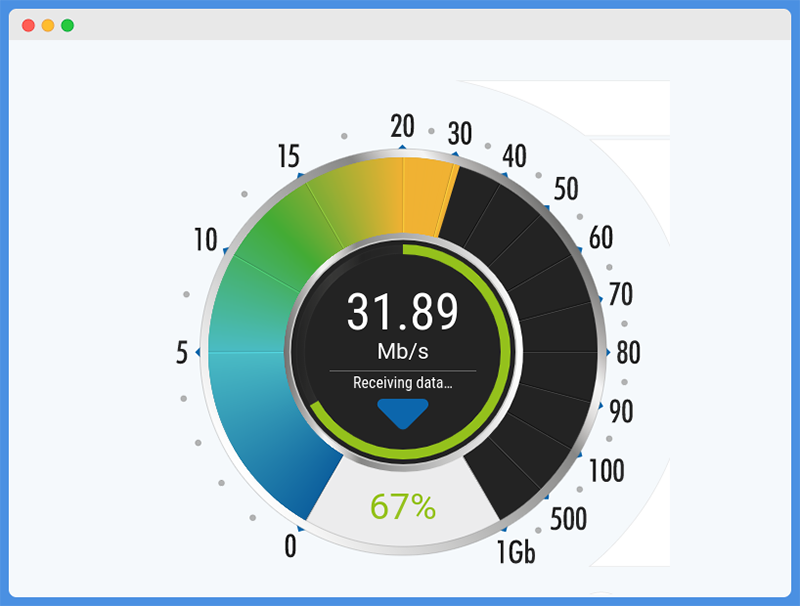The image size is (800, 606).
Task: Click the 90 gauge label
Action: coord(621,412)
